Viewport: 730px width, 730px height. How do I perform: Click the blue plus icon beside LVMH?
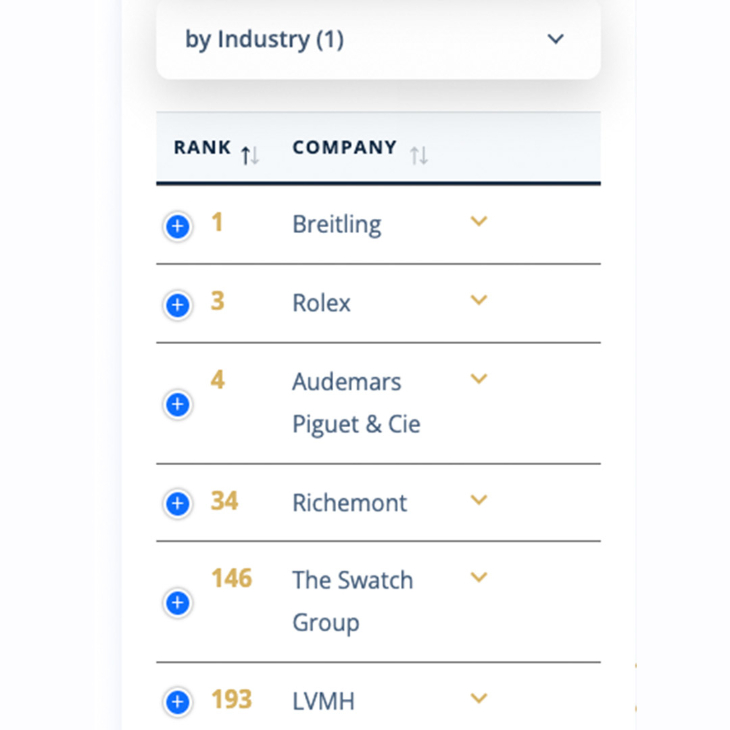pos(177,702)
